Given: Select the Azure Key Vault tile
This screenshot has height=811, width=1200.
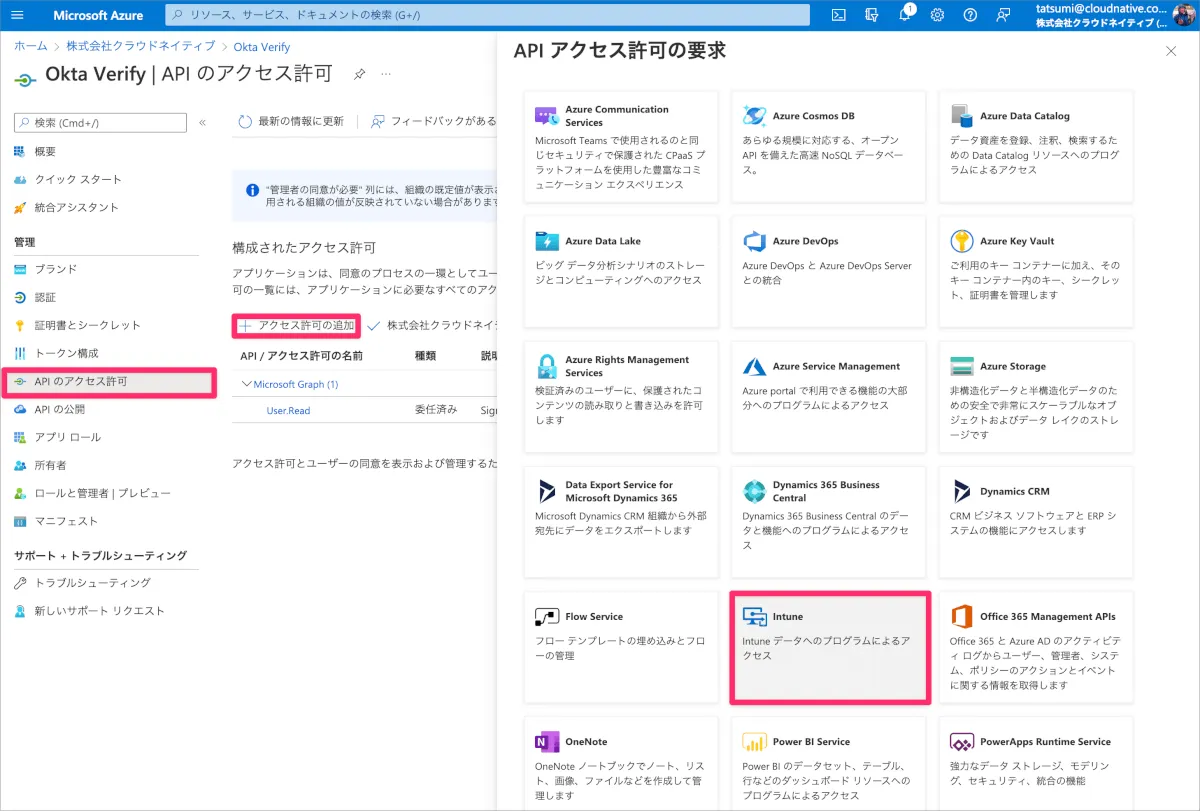Looking at the screenshot, I should (1035, 271).
